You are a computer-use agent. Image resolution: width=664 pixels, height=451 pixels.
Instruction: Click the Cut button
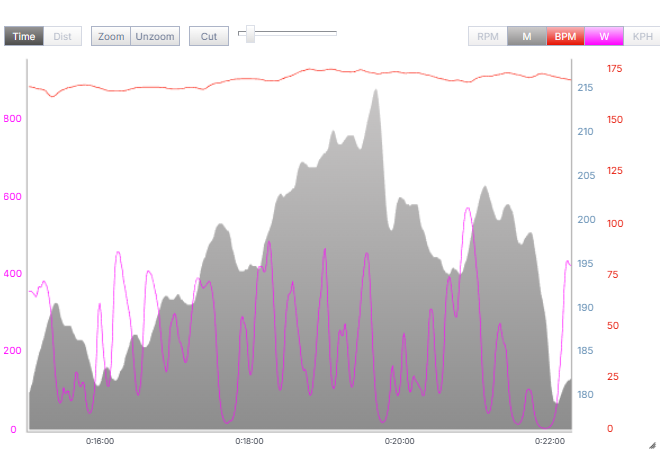208,37
